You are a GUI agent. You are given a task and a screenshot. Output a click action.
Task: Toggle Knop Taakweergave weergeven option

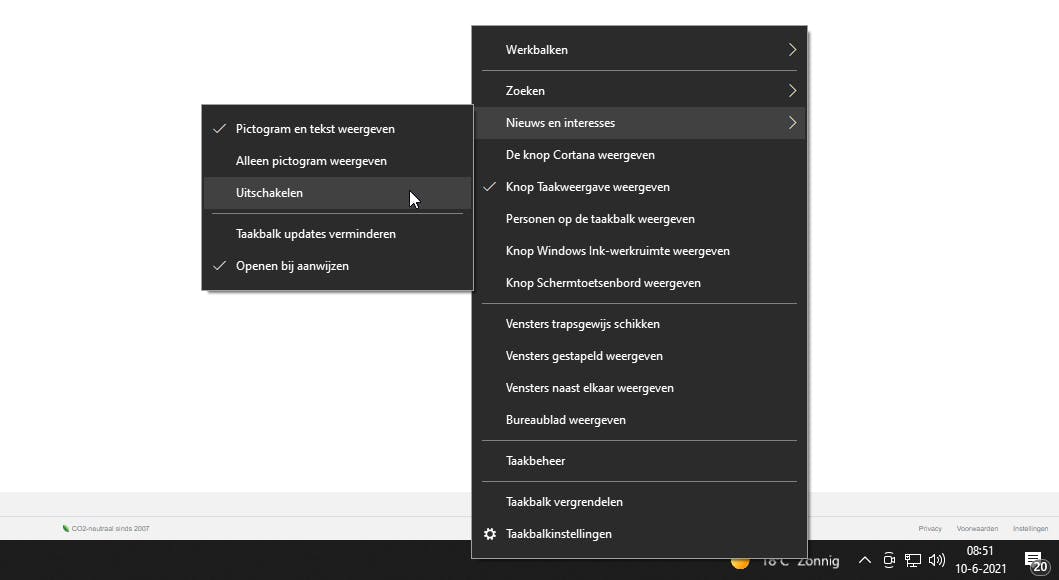coord(588,187)
